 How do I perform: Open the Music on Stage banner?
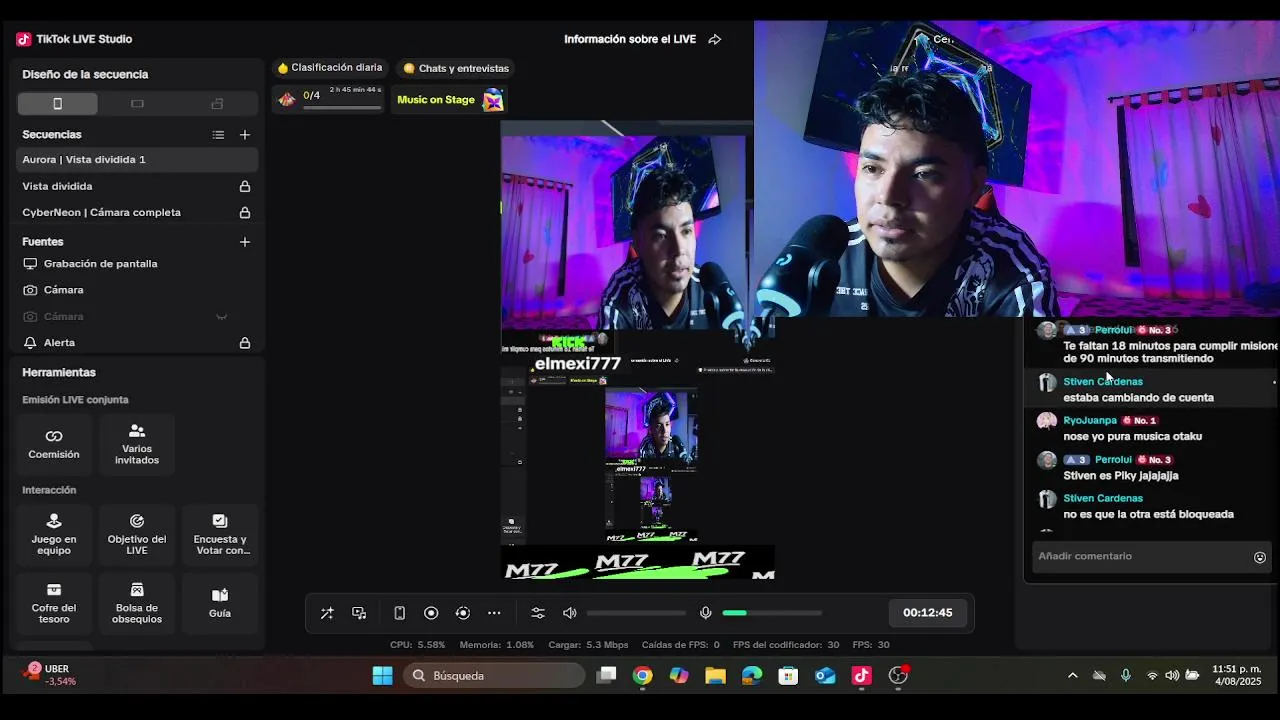pos(449,99)
